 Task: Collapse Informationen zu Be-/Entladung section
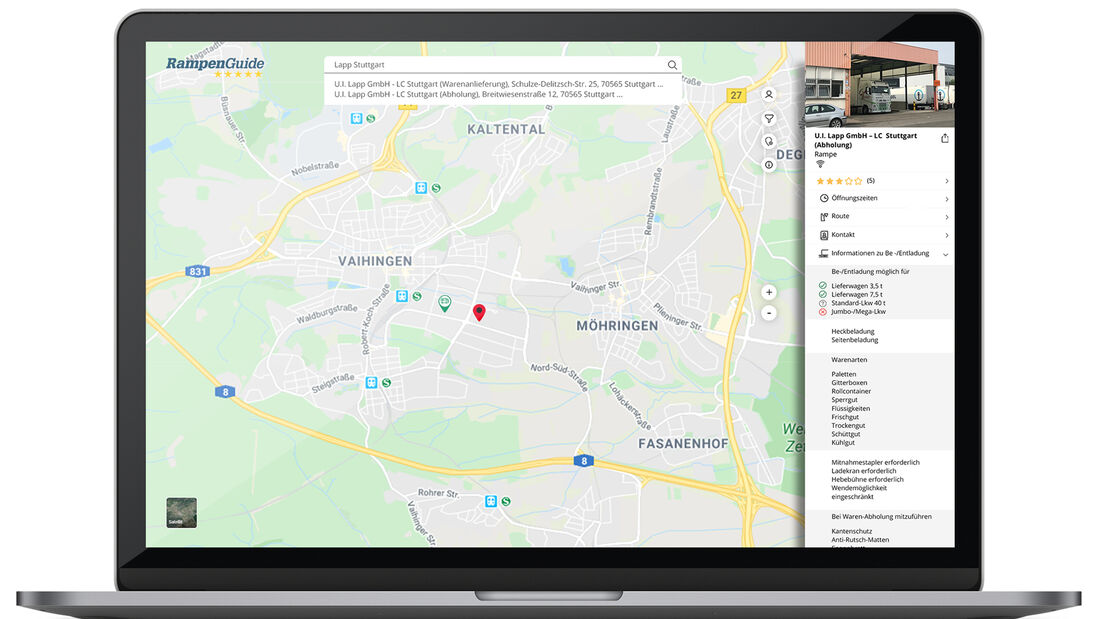click(880, 254)
